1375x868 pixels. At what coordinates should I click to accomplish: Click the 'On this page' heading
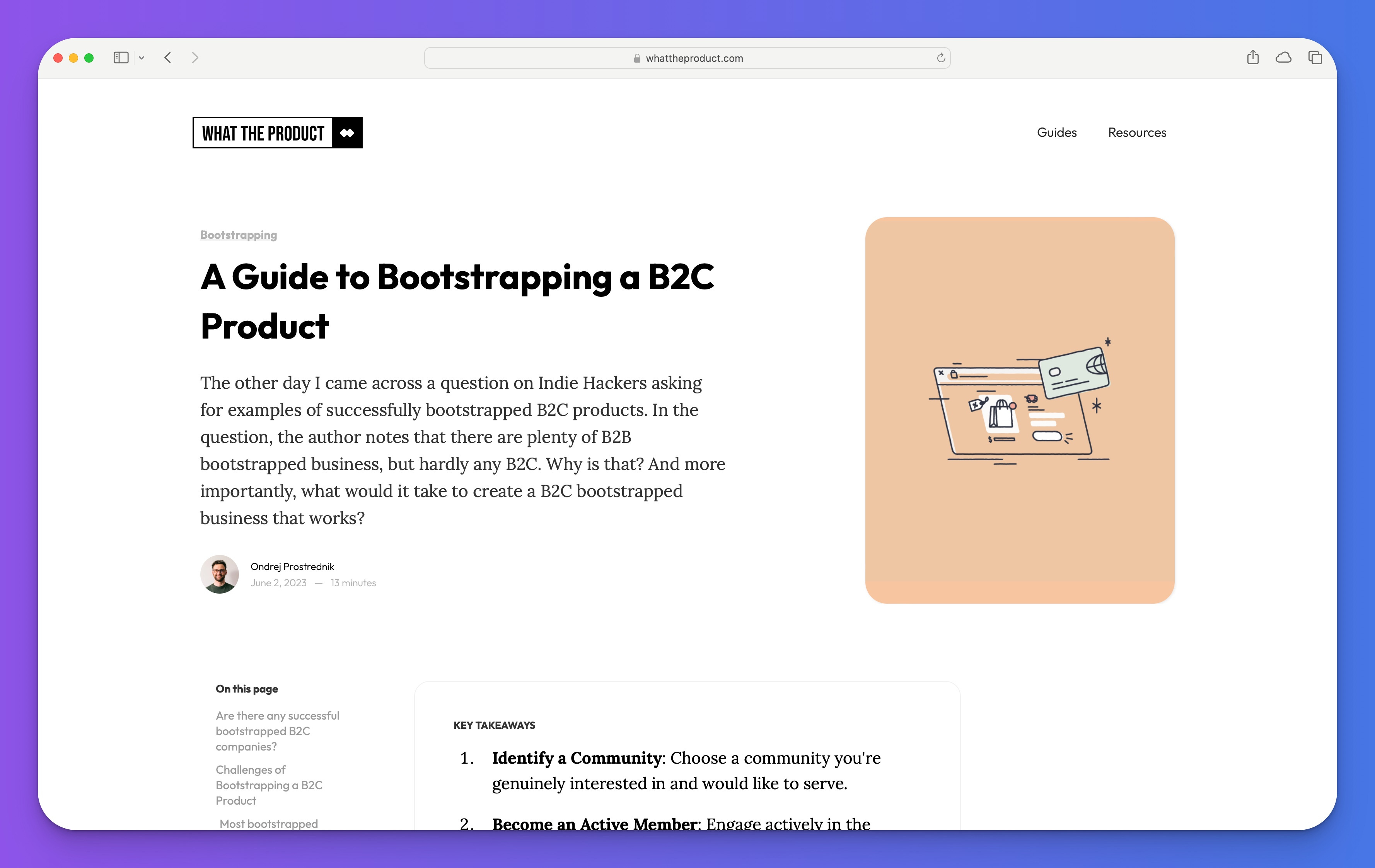point(247,689)
